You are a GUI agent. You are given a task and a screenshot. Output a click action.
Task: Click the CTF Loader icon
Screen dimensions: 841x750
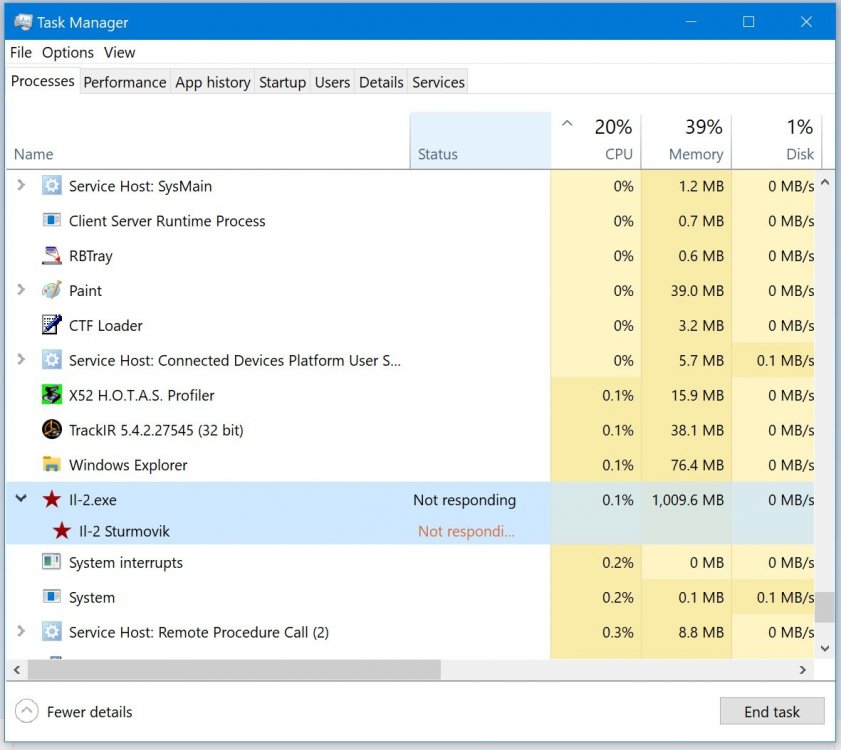pos(52,326)
